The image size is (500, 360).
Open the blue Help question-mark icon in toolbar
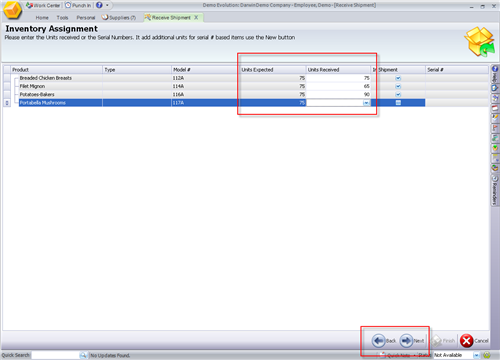(99, 5)
